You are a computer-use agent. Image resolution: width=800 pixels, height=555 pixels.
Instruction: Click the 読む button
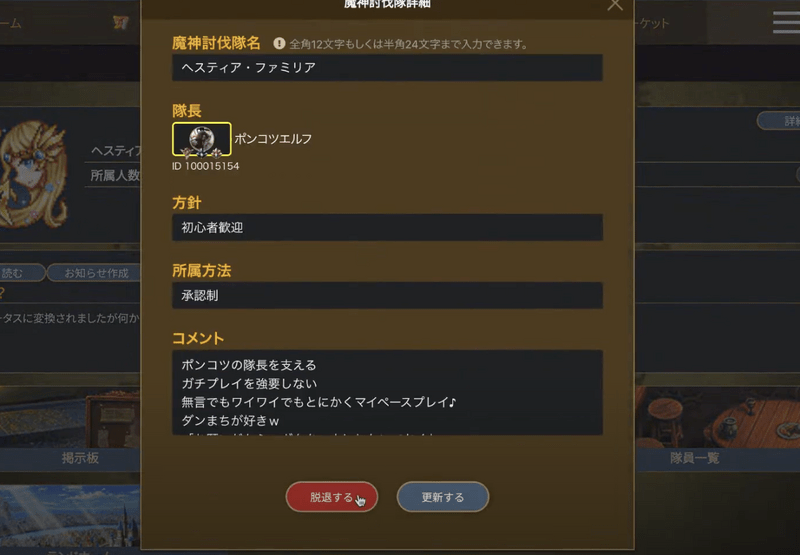[x=20, y=273]
